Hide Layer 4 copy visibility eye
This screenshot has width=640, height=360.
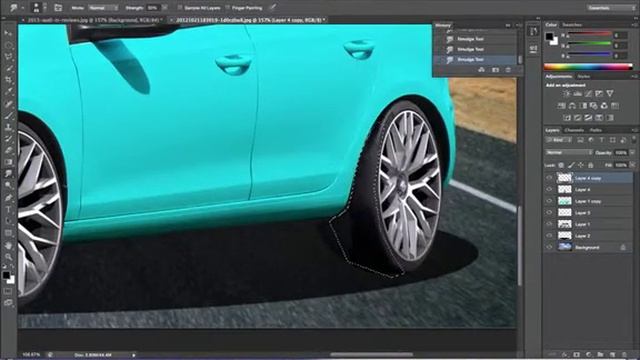[x=549, y=178]
